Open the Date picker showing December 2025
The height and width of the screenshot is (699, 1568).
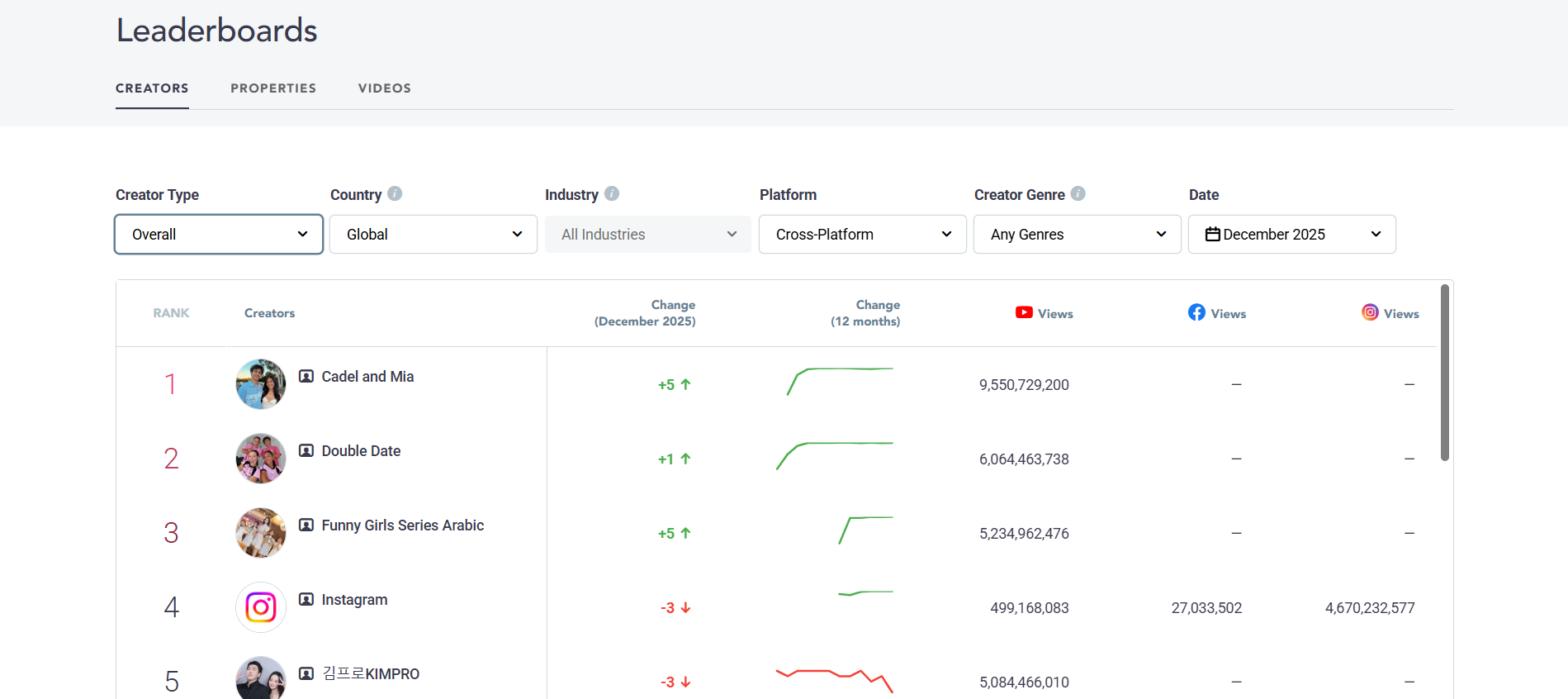(x=1292, y=235)
